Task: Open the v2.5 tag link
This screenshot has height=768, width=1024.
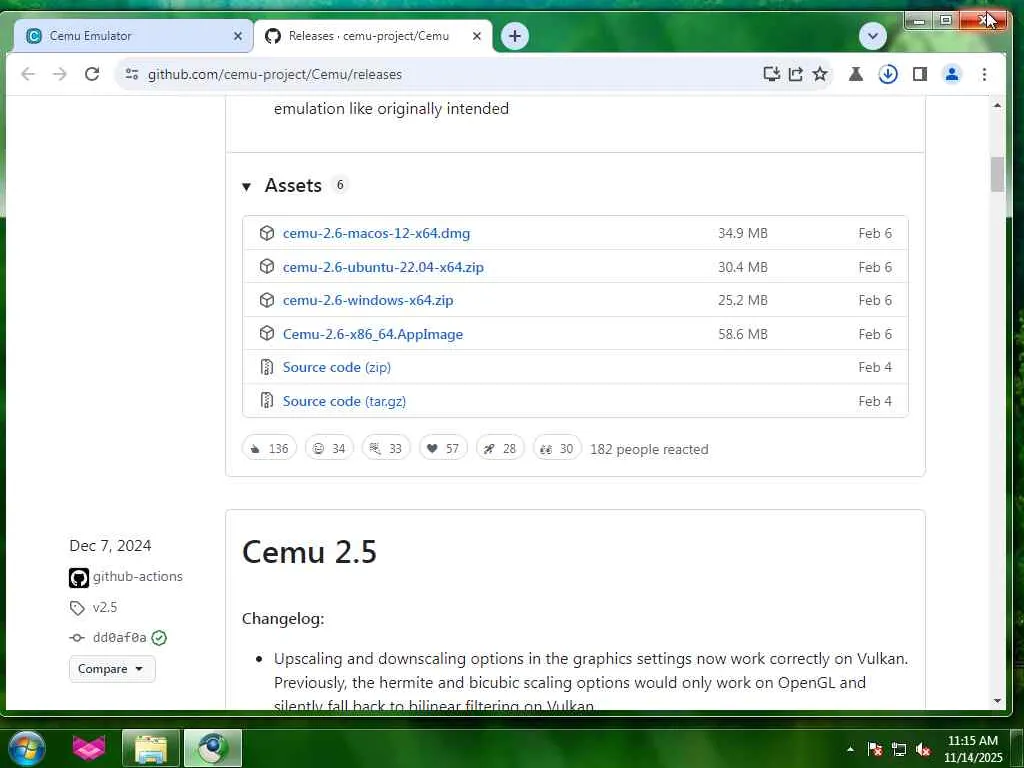Action: (104, 607)
